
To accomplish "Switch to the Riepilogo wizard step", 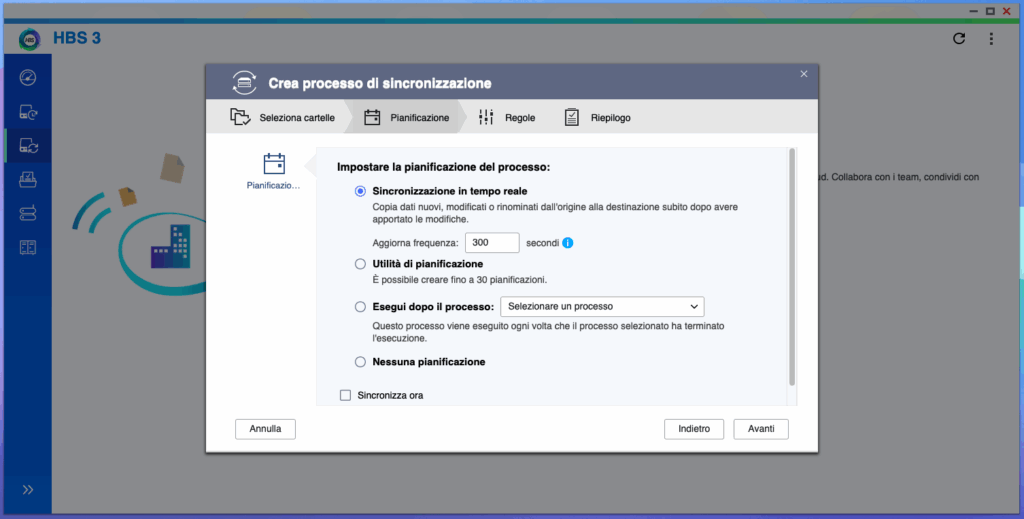I will (x=598, y=118).
